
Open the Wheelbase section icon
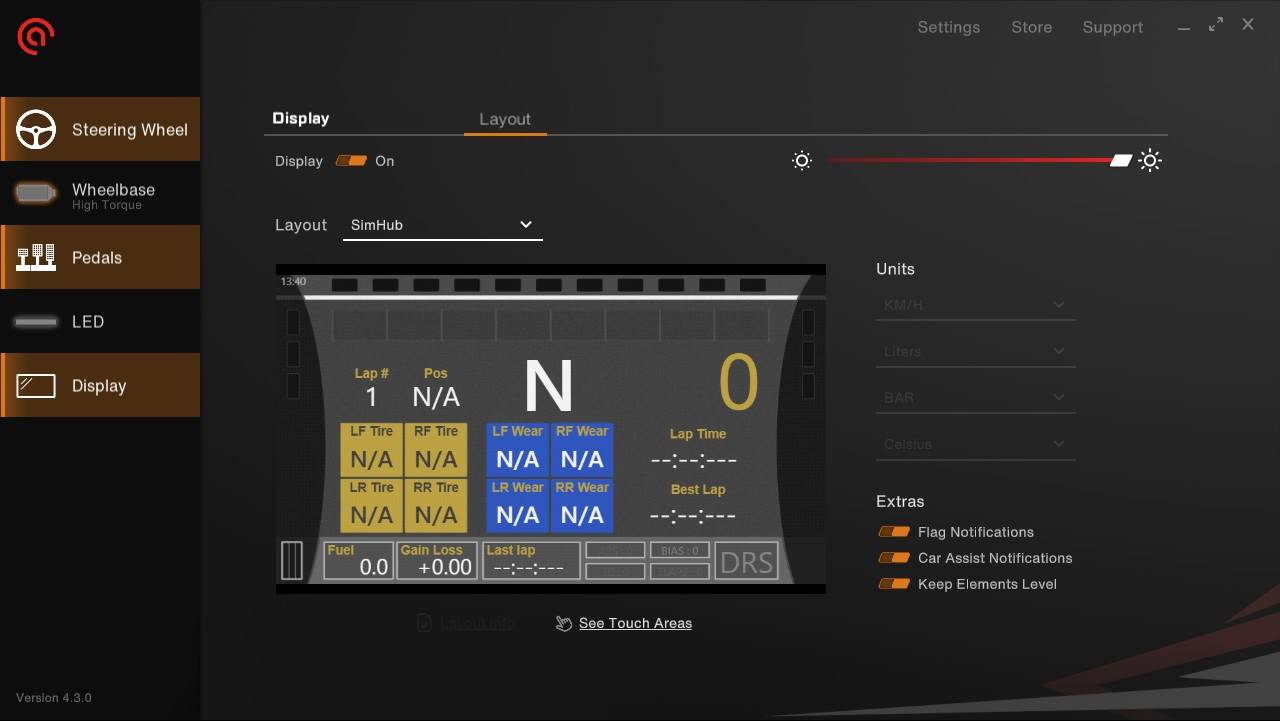pos(36,194)
